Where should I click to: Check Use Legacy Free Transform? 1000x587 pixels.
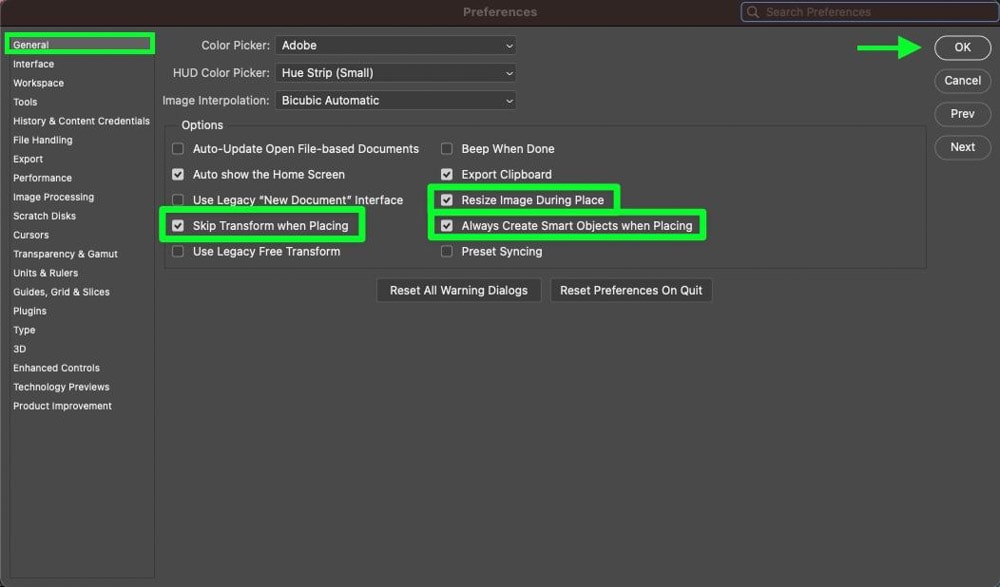178,251
